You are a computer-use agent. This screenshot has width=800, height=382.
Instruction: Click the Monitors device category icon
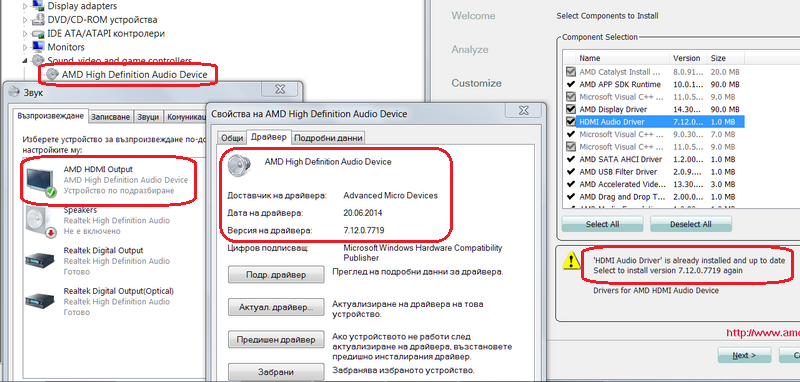coord(38,47)
